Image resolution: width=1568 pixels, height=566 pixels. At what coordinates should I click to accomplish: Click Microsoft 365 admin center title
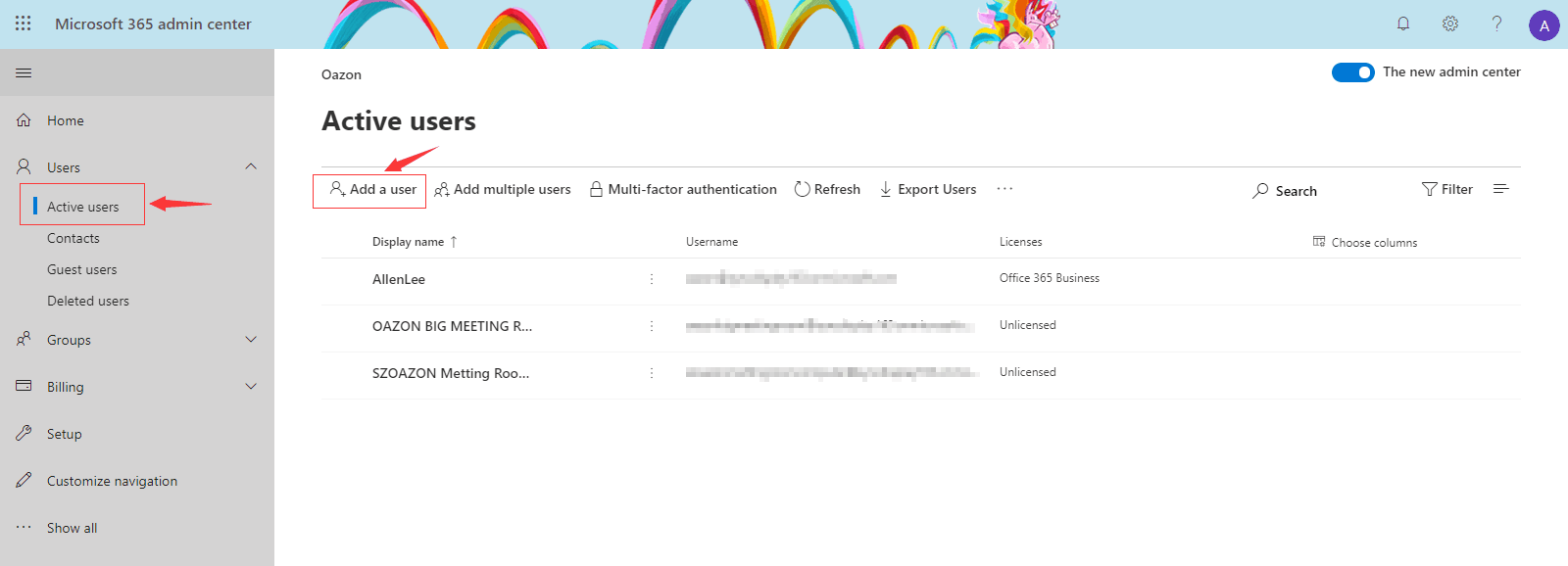click(x=153, y=24)
